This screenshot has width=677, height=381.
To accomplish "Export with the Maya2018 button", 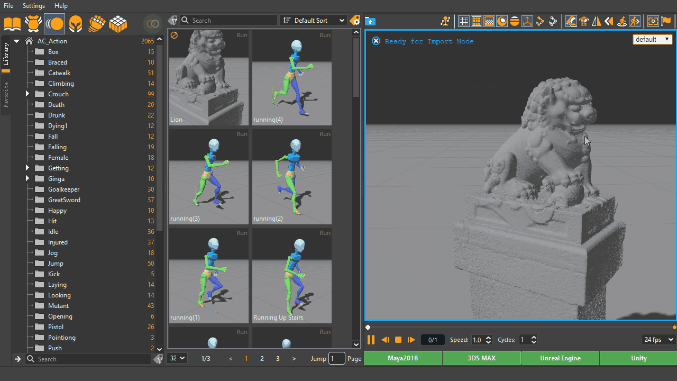I will (403, 358).
